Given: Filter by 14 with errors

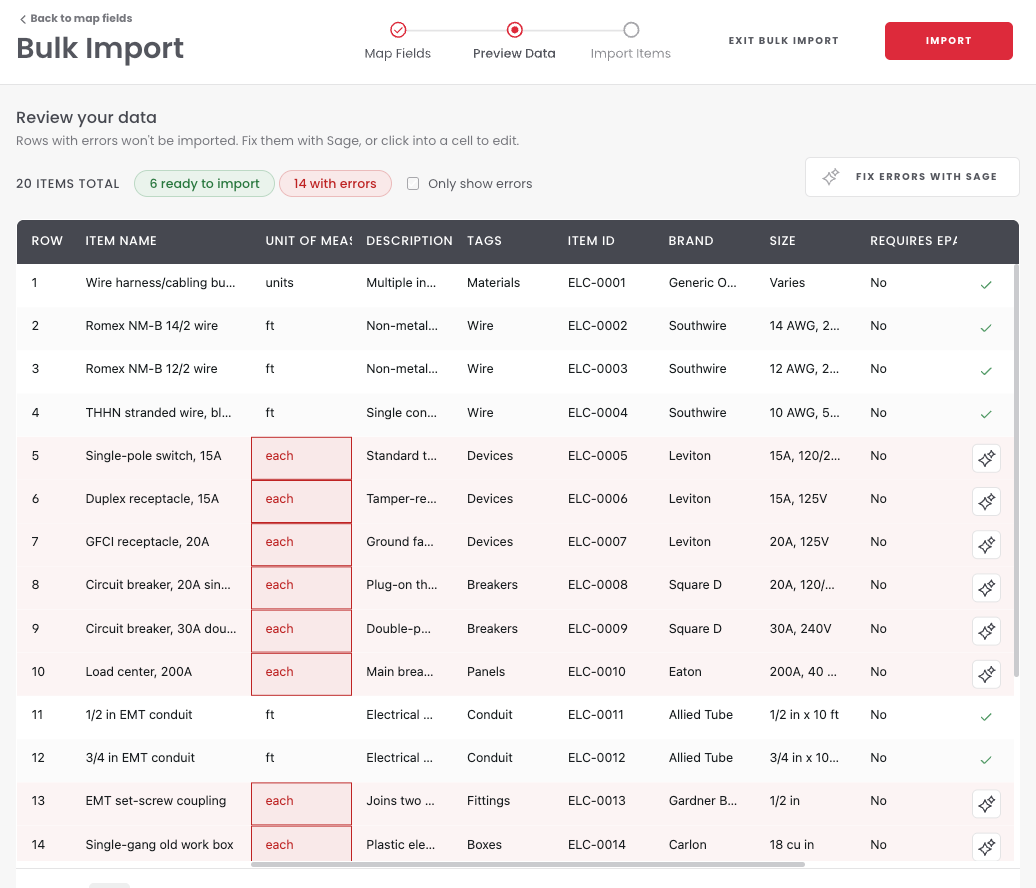Looking at the screenshot, I should coord(335,184).
